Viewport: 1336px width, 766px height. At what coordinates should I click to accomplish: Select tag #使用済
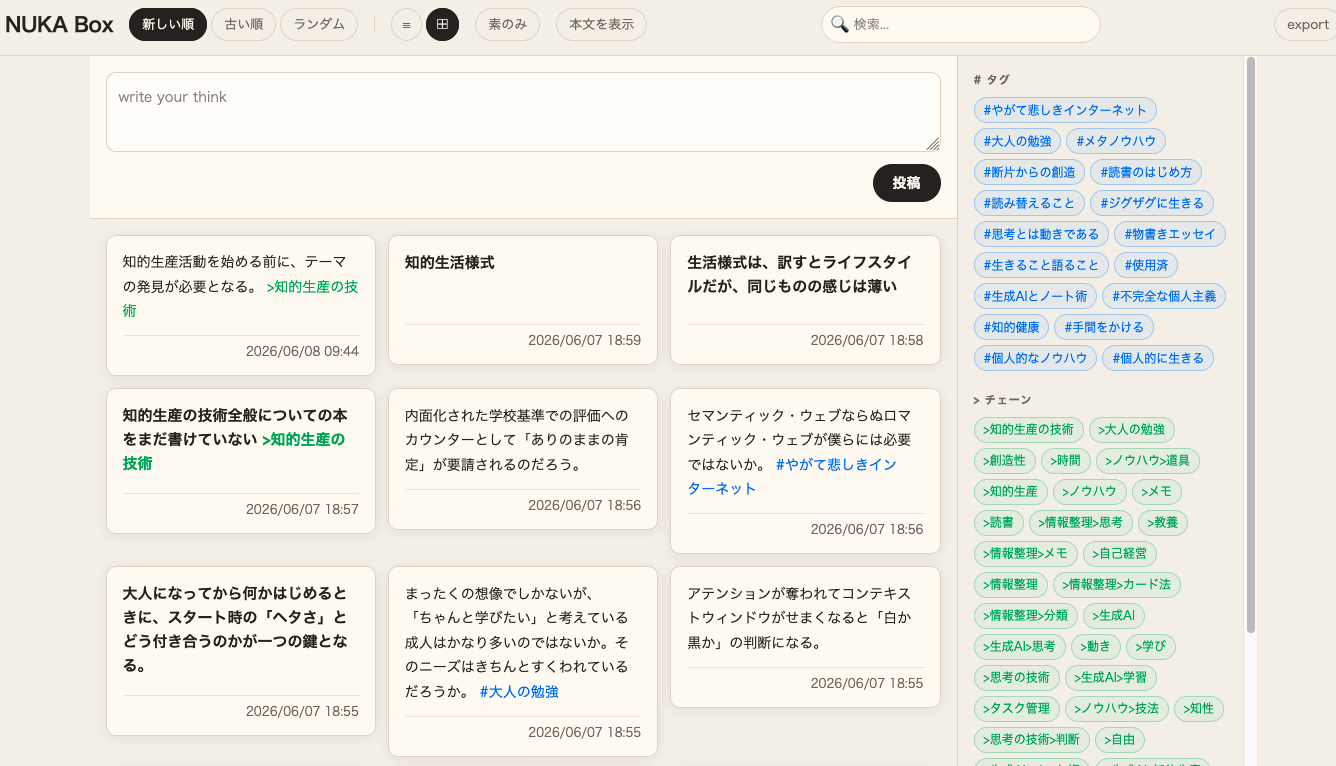pos(1146,265)
